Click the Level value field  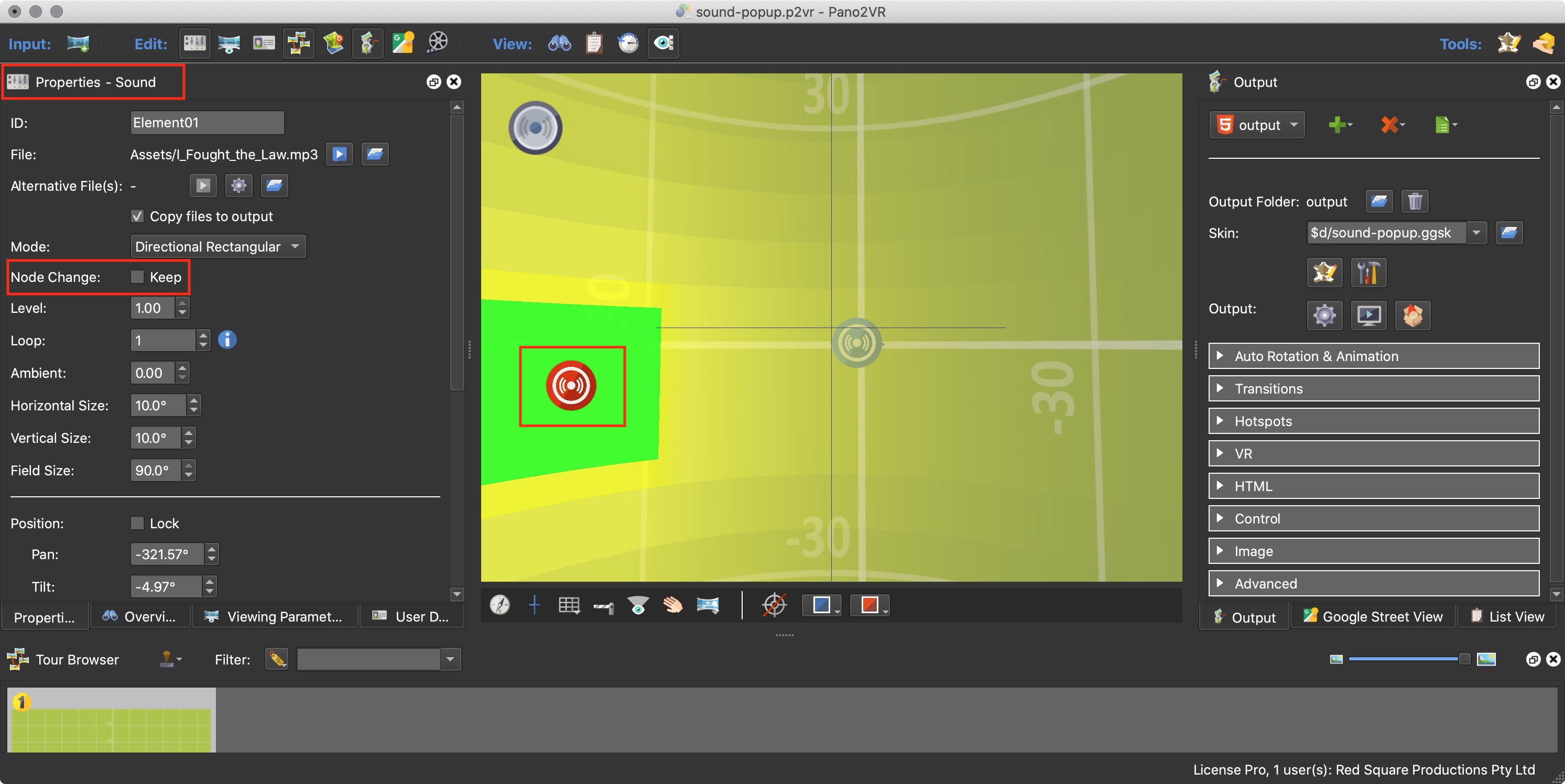pyautogui.click(x=153, y=308)
